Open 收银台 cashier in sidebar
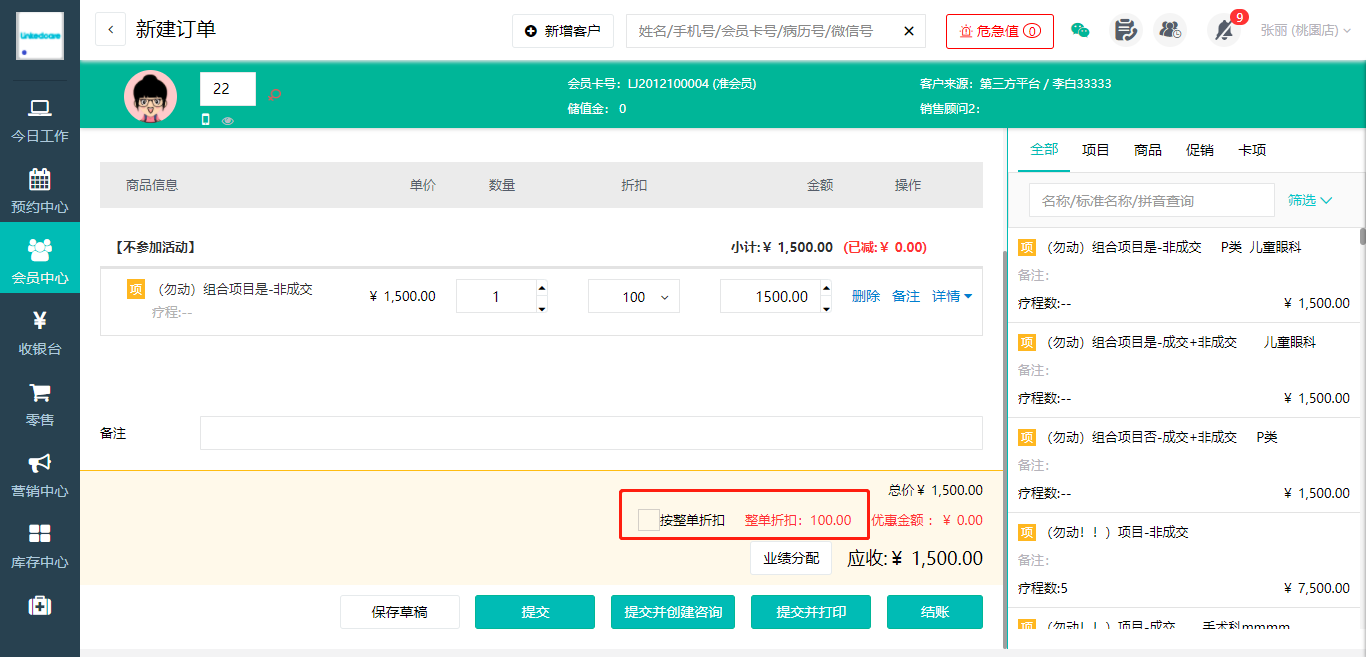 [40, 334]
